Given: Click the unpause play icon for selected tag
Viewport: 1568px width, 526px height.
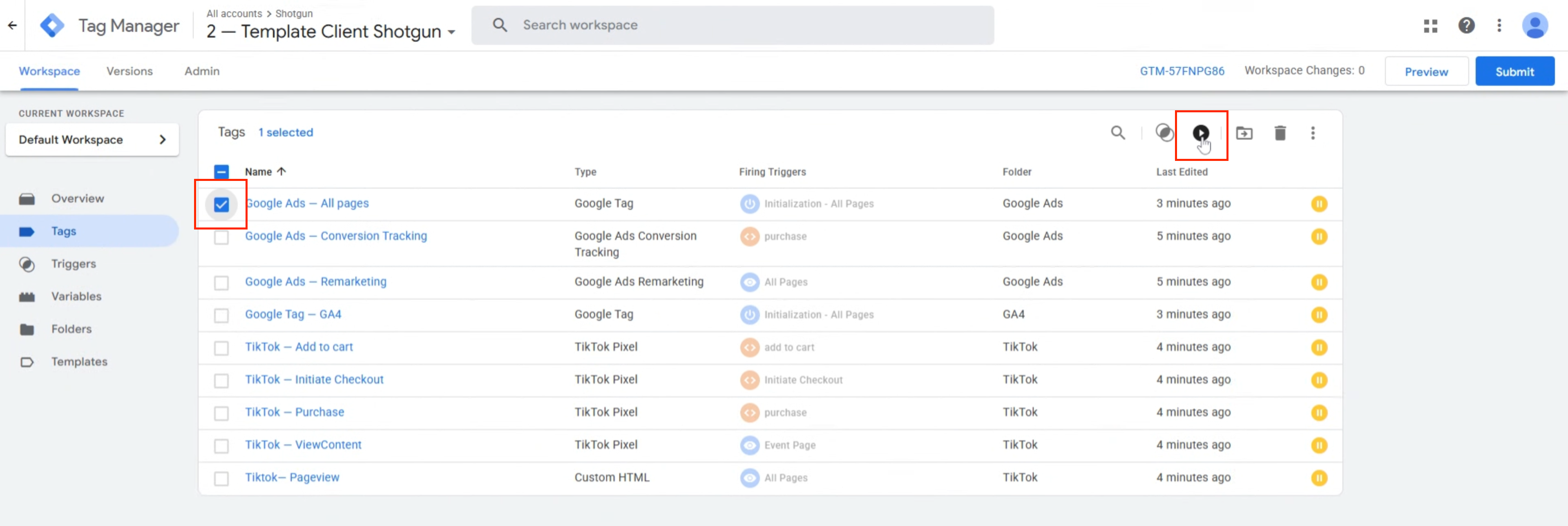Looking at the screenshot, I should (1200, 133).
